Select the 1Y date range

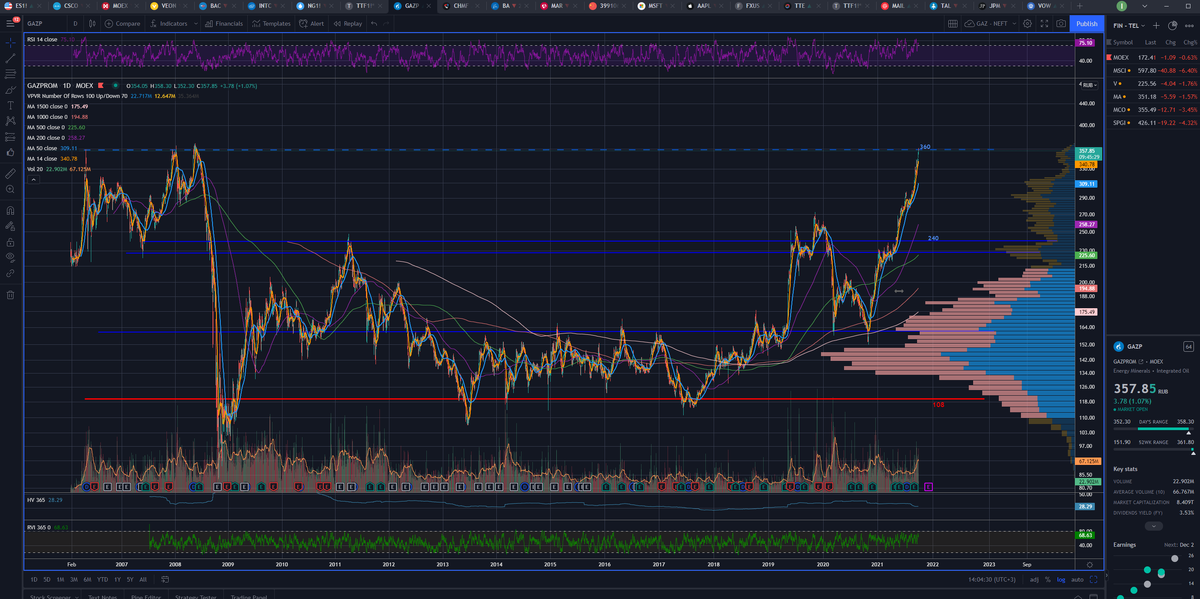pos(116,579)
